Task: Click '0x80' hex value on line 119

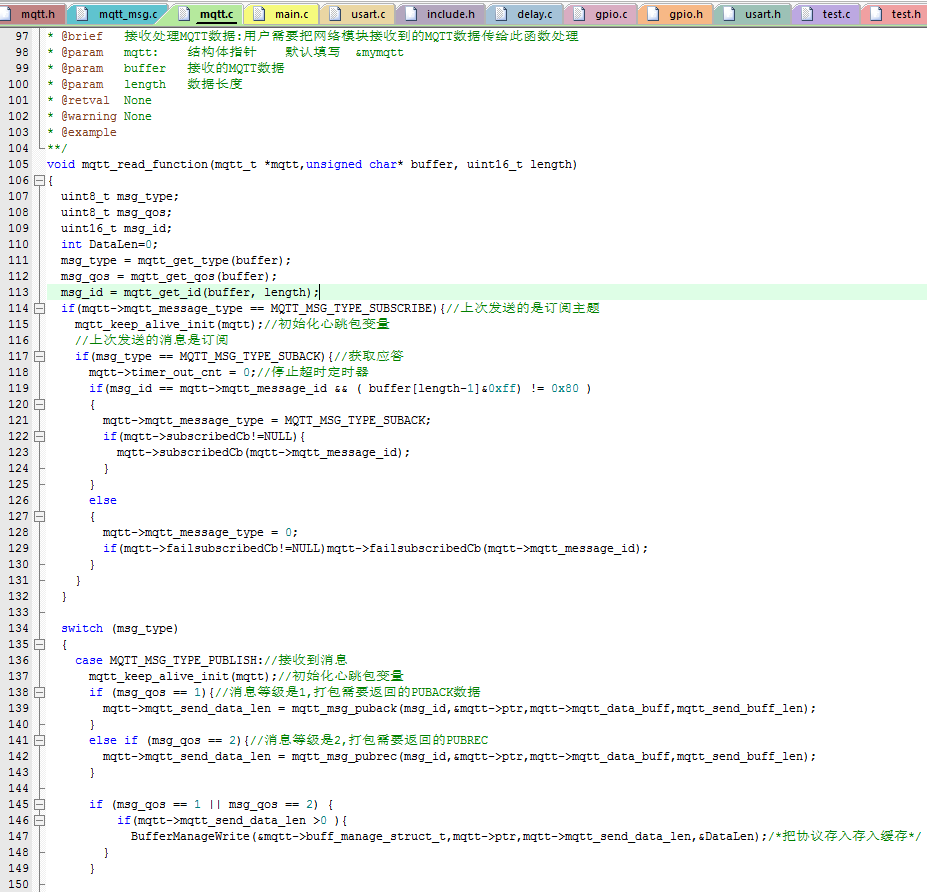Action: click(x=565, y=388)
